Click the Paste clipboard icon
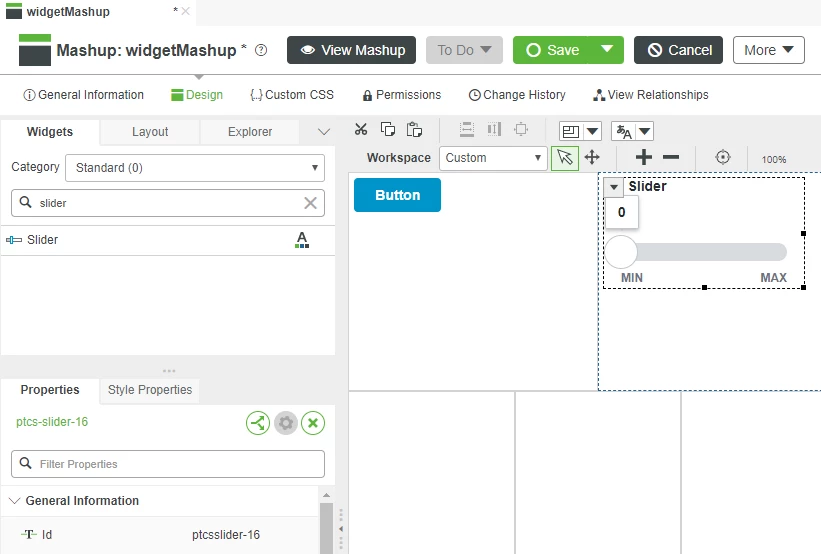The image size is (821, 554). [414, 129]
